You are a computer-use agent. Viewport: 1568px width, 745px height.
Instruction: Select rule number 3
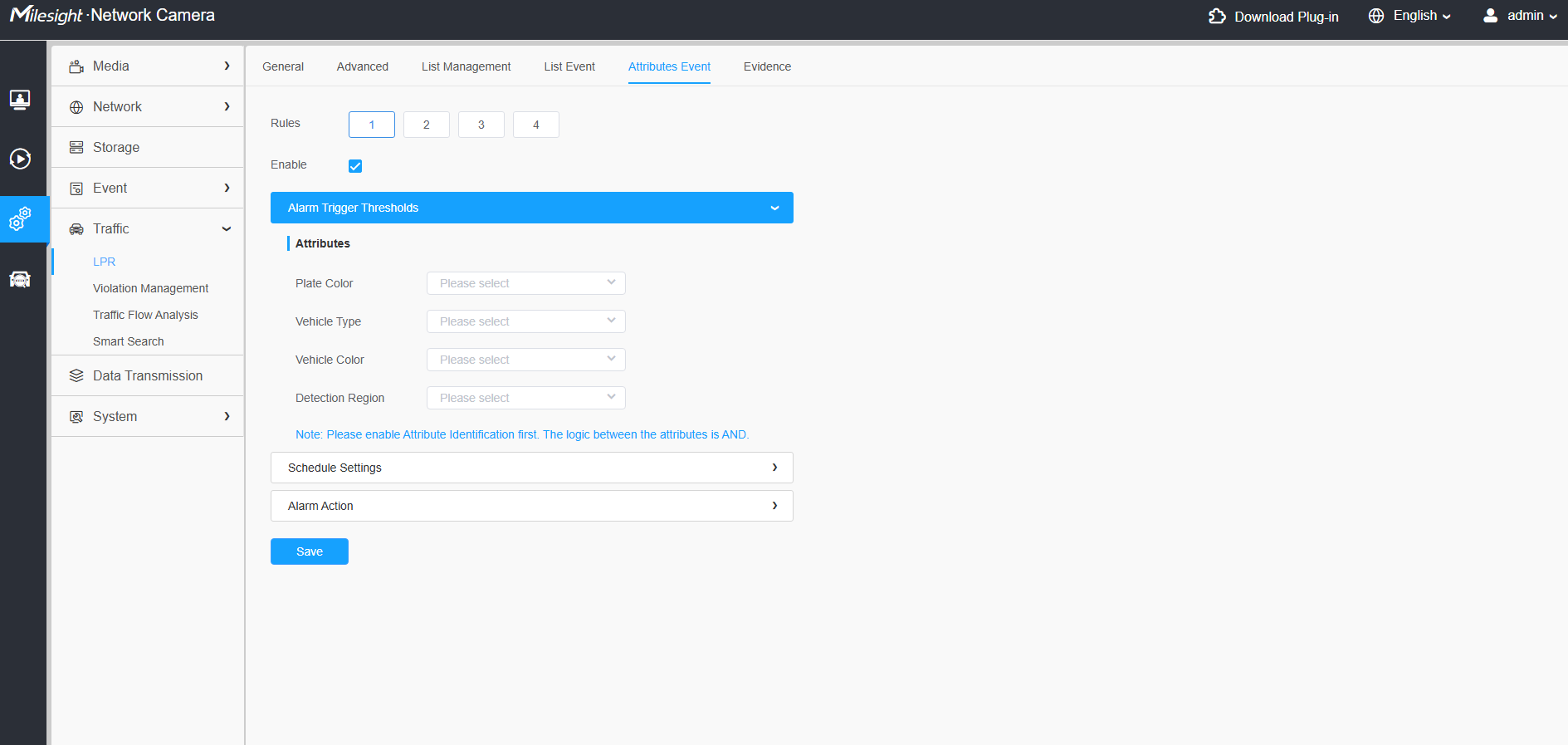[x=481, y=125]
